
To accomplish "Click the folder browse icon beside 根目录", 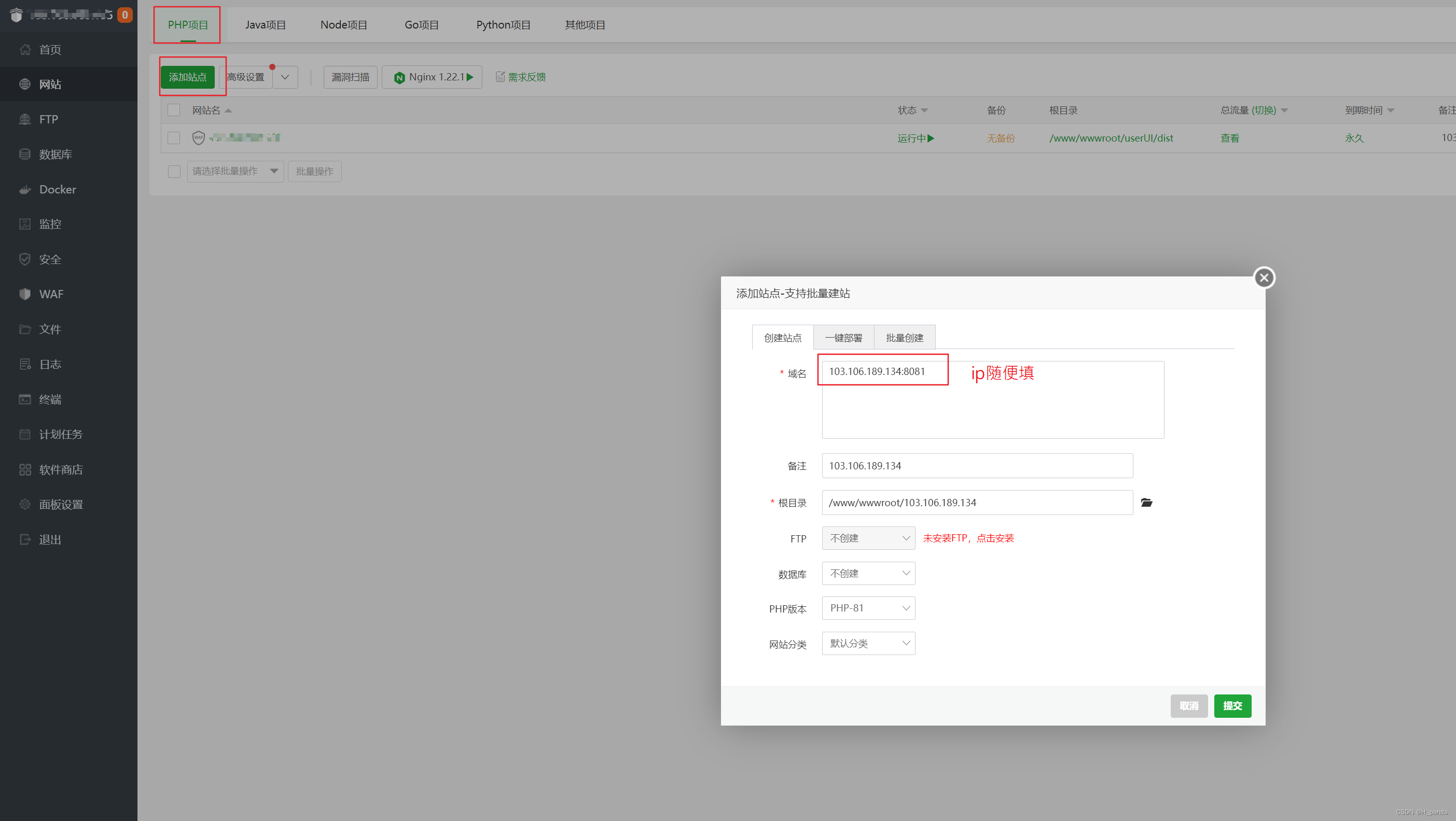I will click(x=1146, y=503).
